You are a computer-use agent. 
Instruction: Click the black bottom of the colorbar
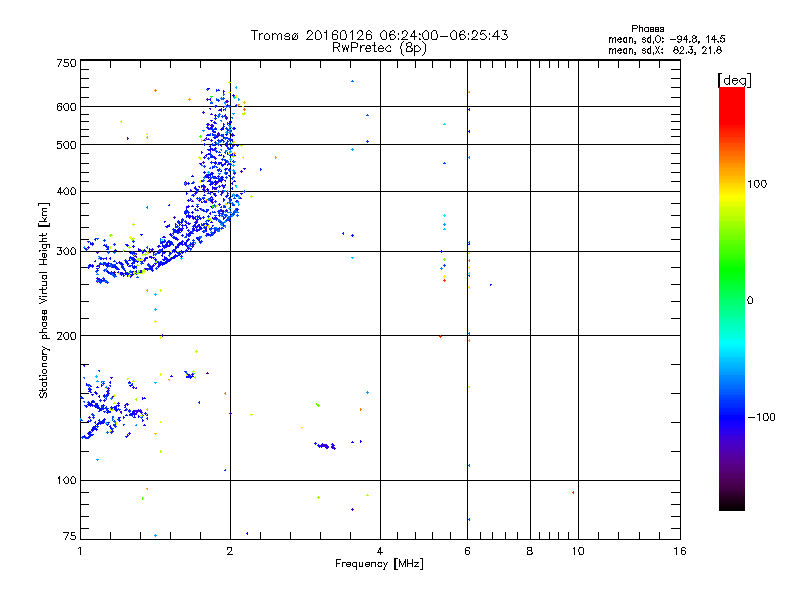(732, 503)
